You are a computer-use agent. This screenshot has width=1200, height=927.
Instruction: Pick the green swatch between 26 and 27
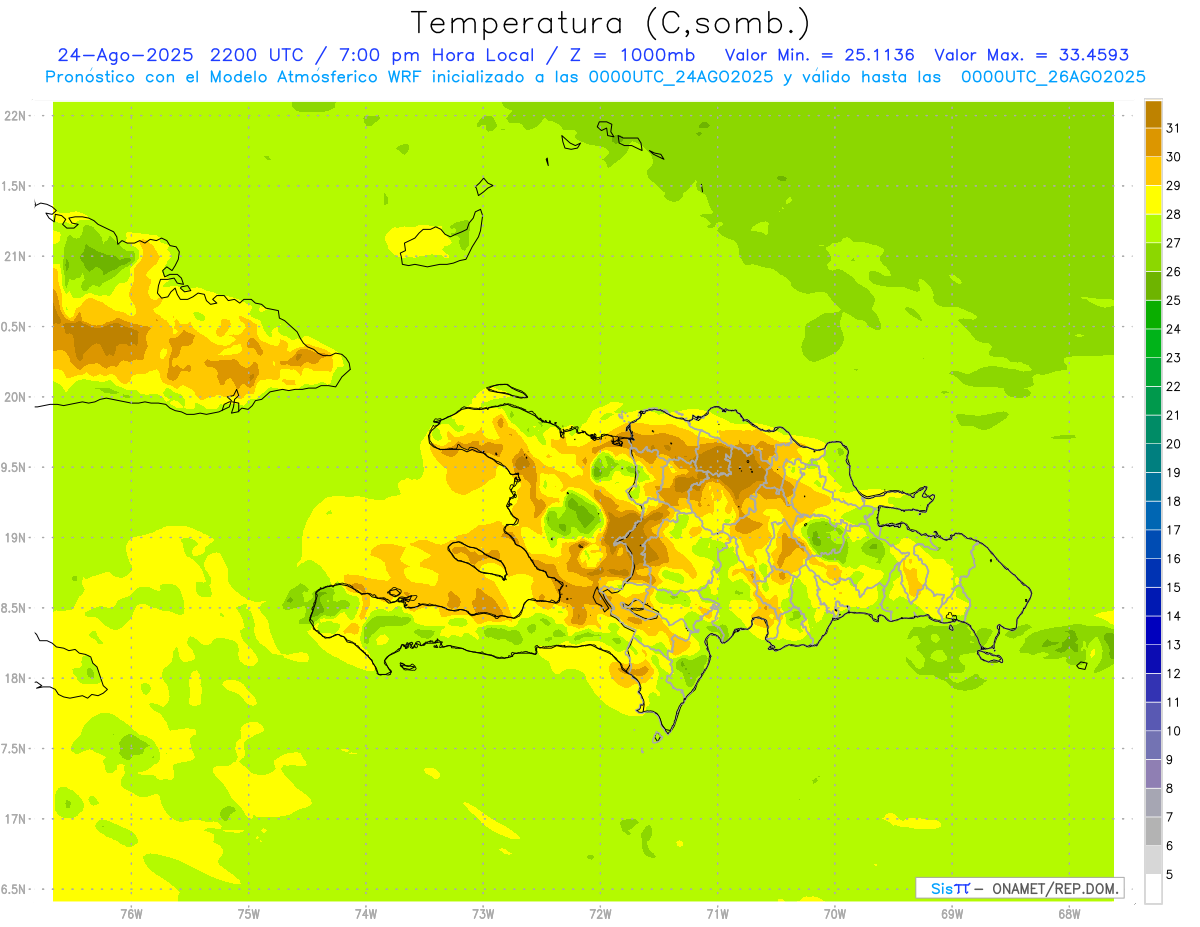click(x=1153, y=257)
